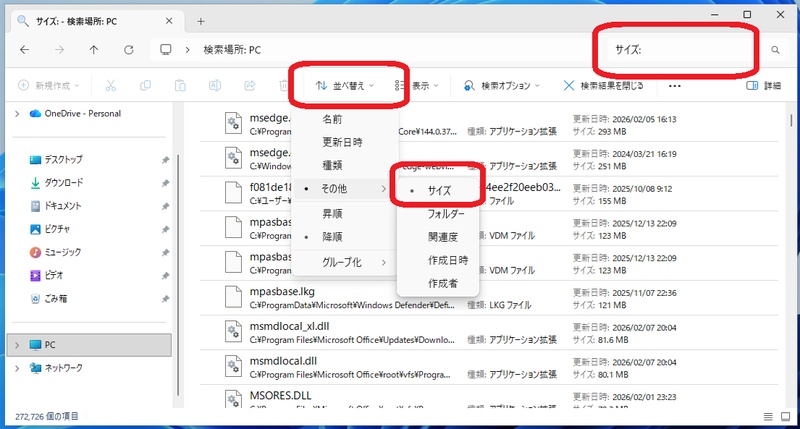The width and height of the screenshot is (800, 429).
Task: Click the mpasbase.lkg file icon
Action: point(233,297)
